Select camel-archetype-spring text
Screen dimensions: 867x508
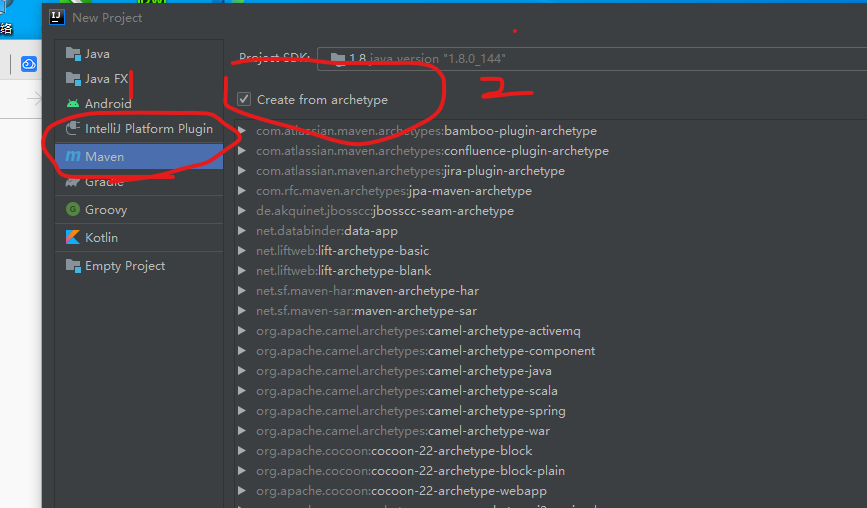click(x=497, y=411)
